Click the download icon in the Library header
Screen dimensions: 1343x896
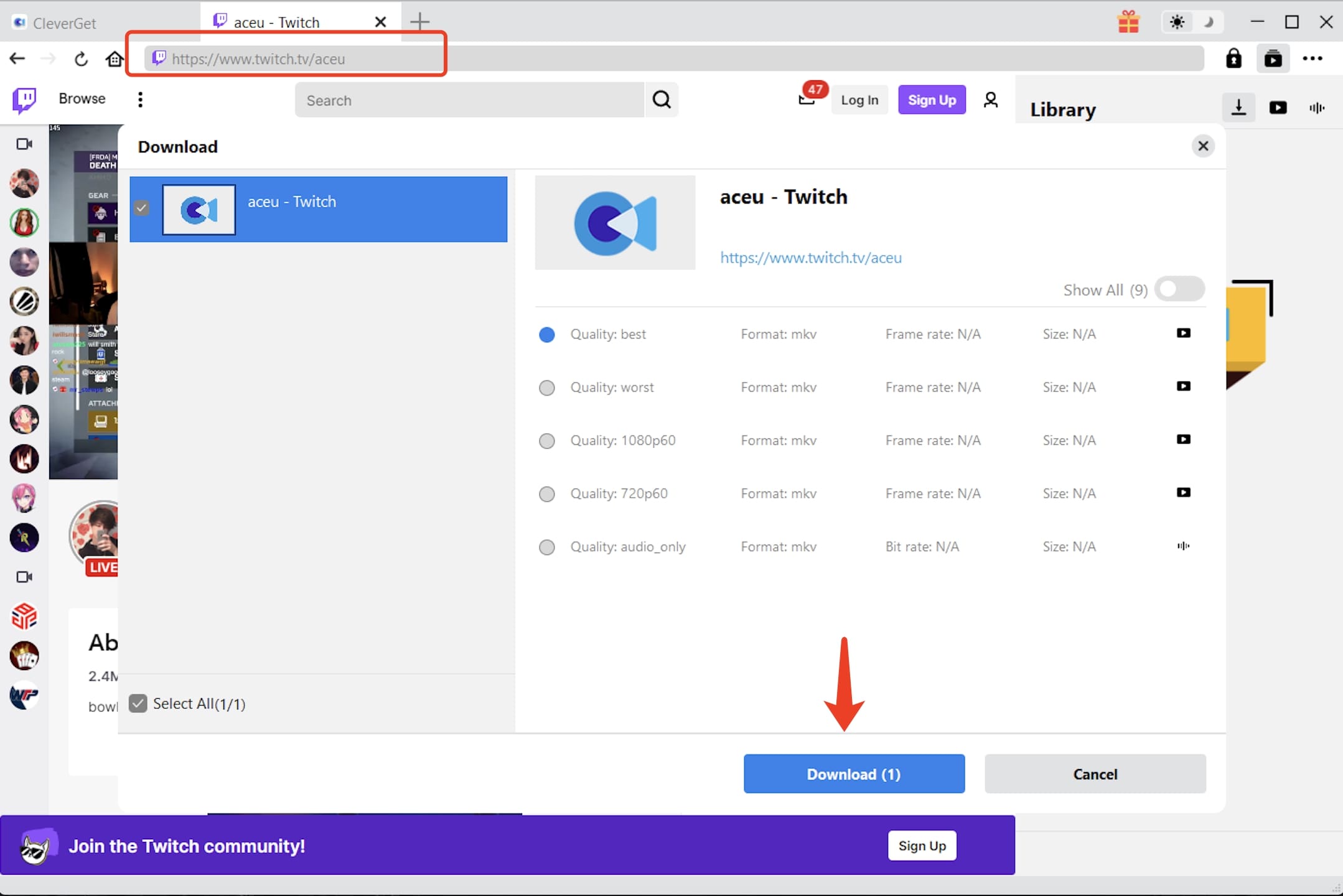tap(1238, 107)
